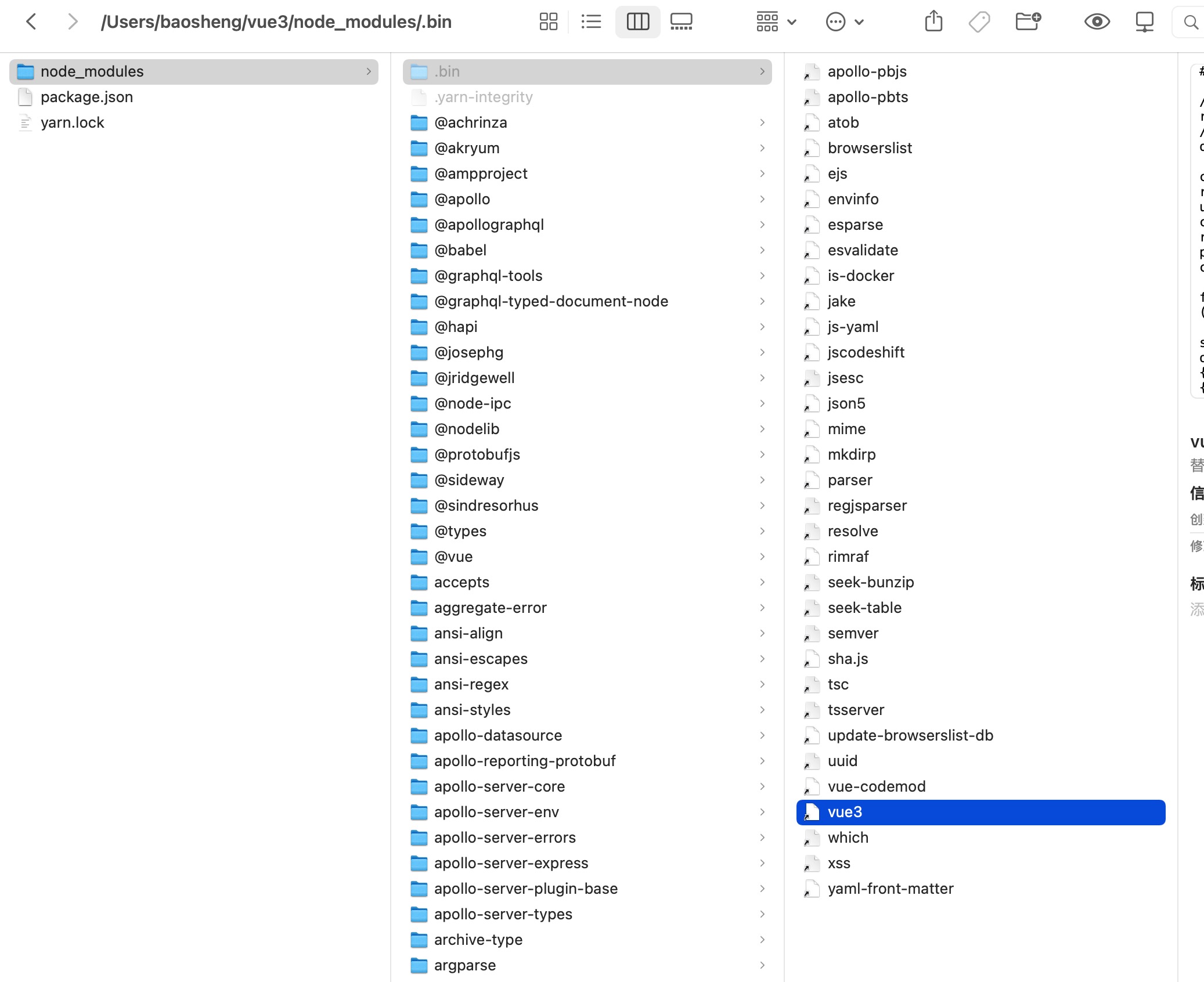Viewport: 1204px width, 982px height.
Task: Click the @apollo folder icon
Action: point(419,199)
